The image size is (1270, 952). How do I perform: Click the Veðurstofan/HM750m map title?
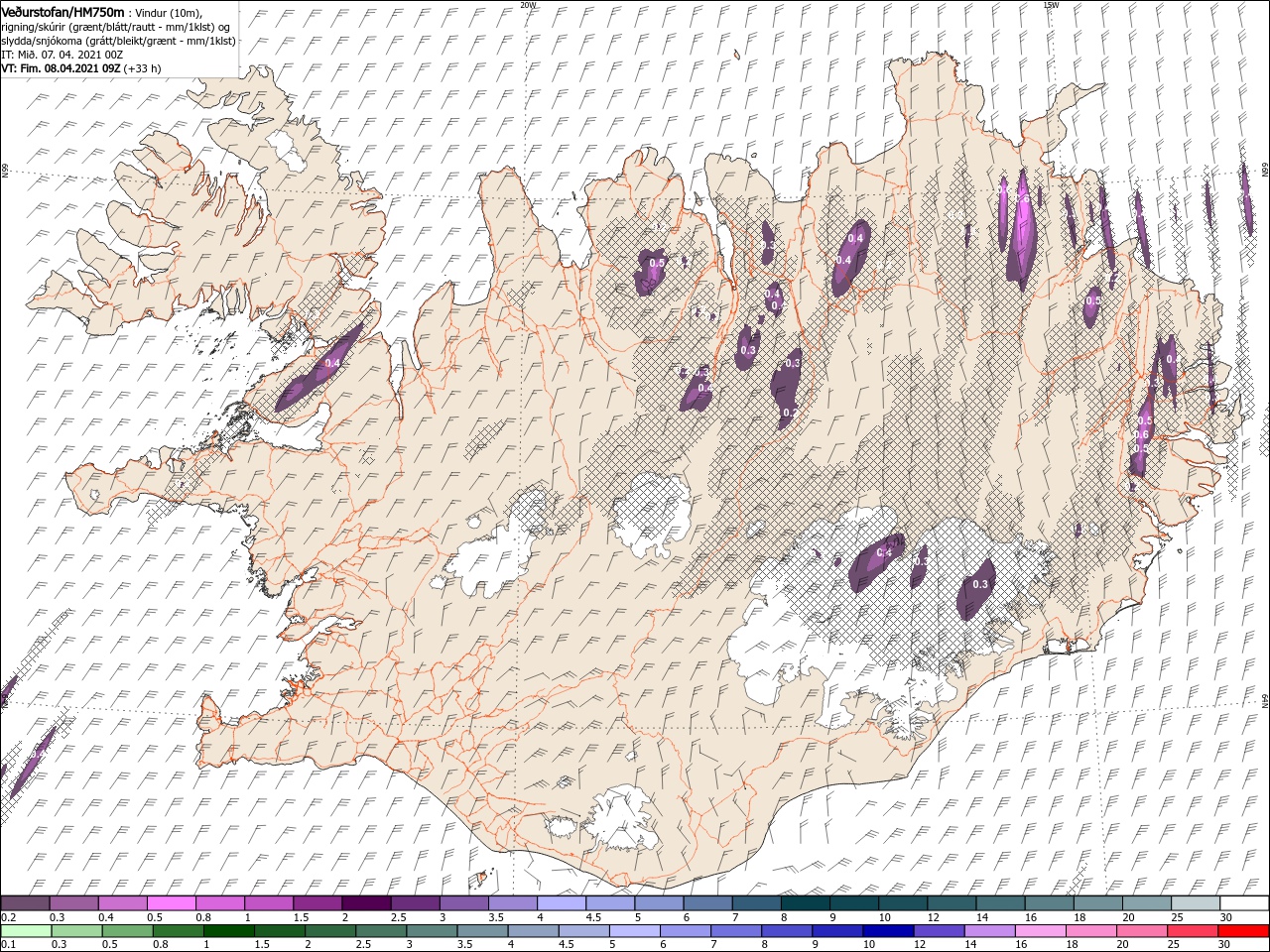63,11
